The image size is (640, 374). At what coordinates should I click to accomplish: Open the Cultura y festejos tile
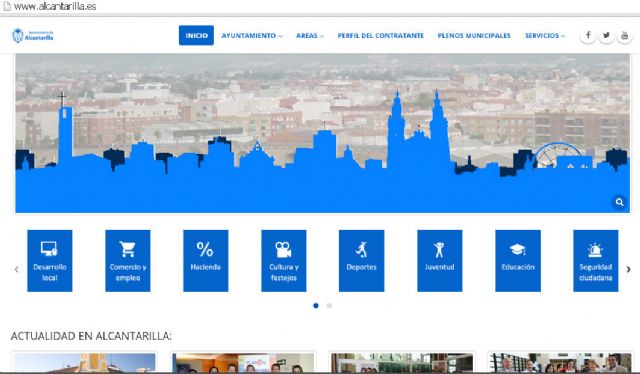click(x=284, y=261)
